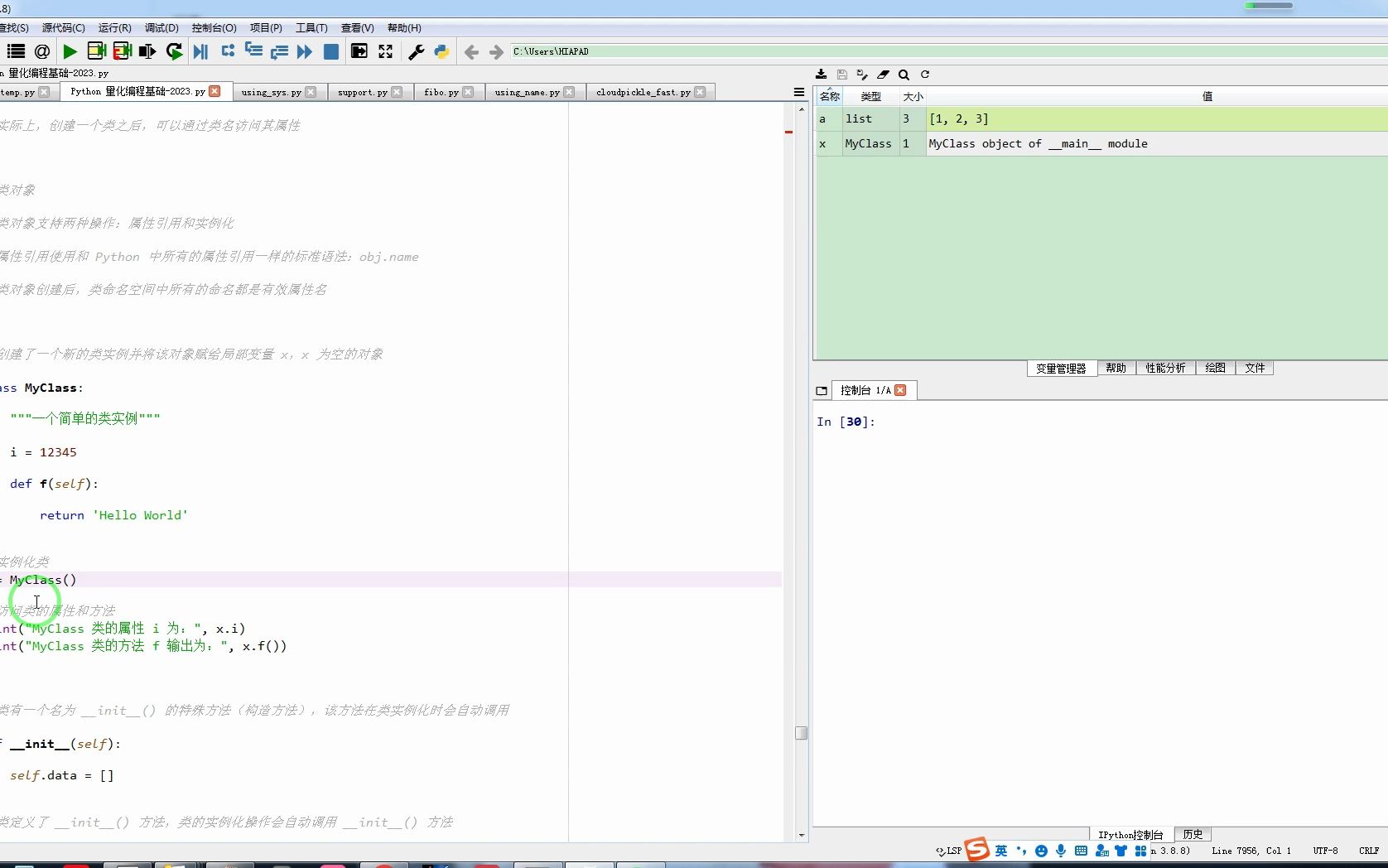
Task: Search variables magnifier icon
Action: tap(904, 75)
